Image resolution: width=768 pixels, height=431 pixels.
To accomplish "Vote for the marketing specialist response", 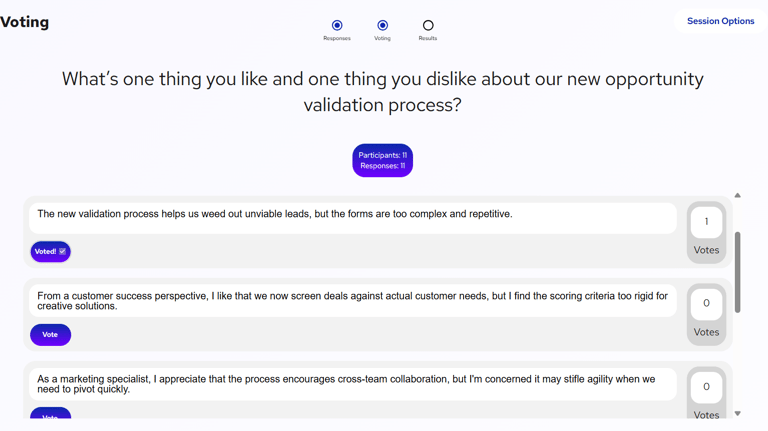I will coord(50,415).
